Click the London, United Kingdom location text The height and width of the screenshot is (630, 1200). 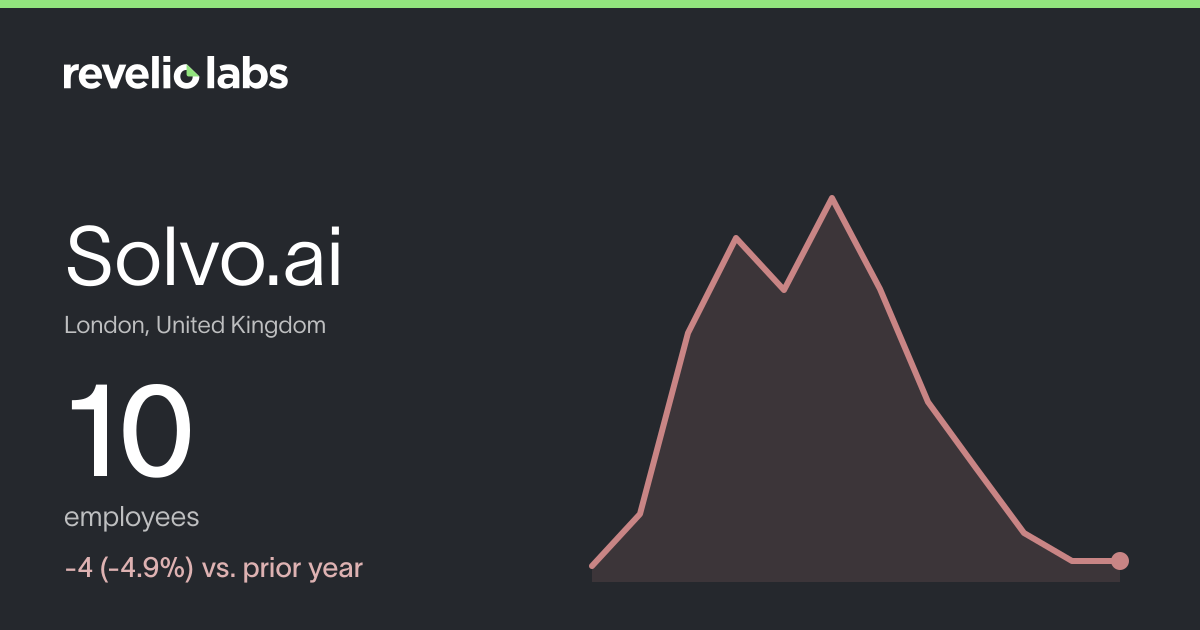click(x=195, y=325)
